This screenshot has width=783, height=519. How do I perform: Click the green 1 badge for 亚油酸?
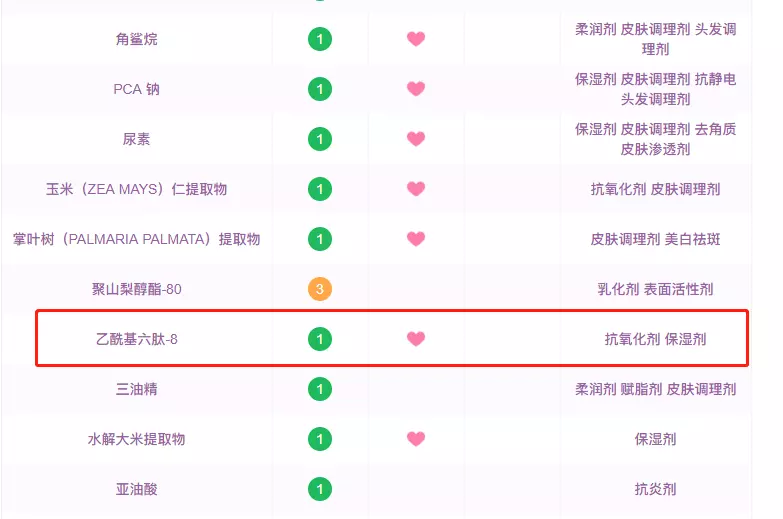(320, 489)
